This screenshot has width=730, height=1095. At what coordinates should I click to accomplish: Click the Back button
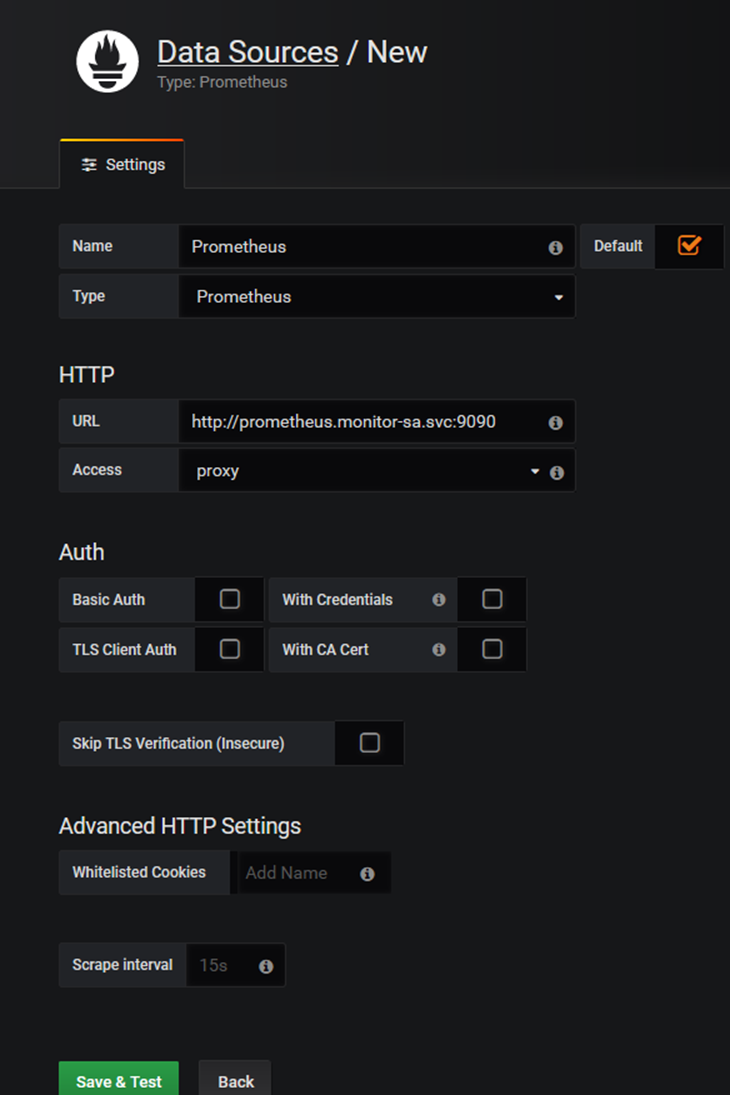point(235,1080)
